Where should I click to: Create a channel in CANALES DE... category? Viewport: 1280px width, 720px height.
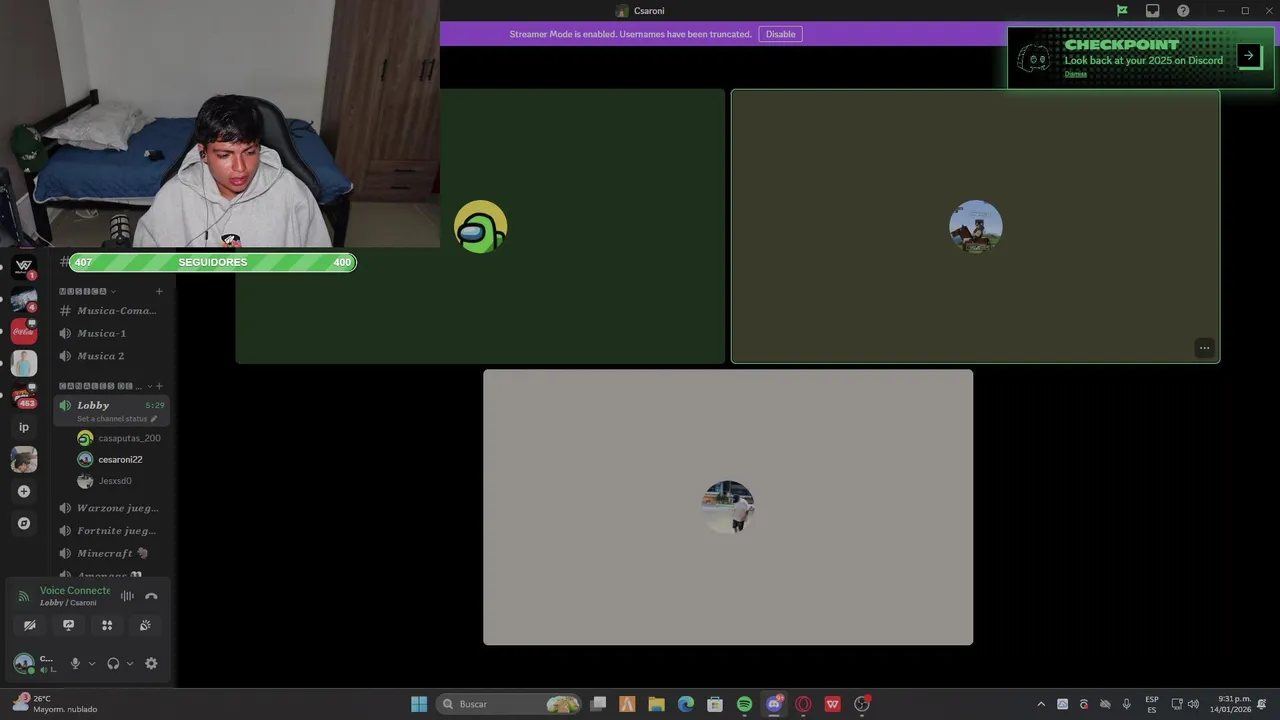click(x=159, y=386)
